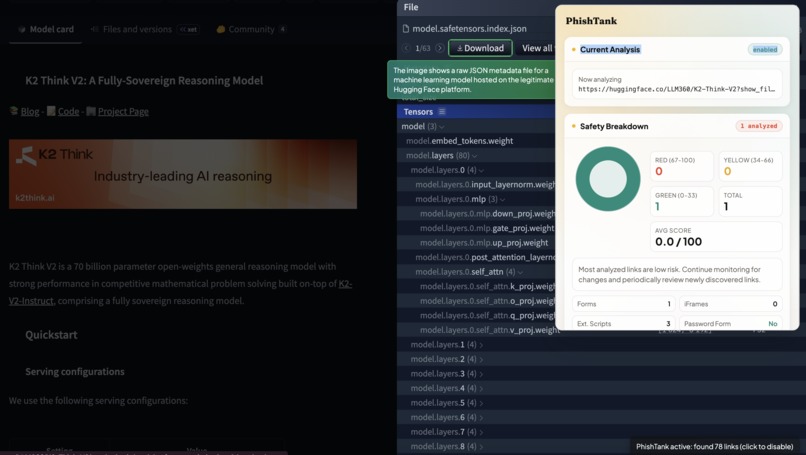Expand the model.layers.2 (4) node

click(x=481, y=359)
